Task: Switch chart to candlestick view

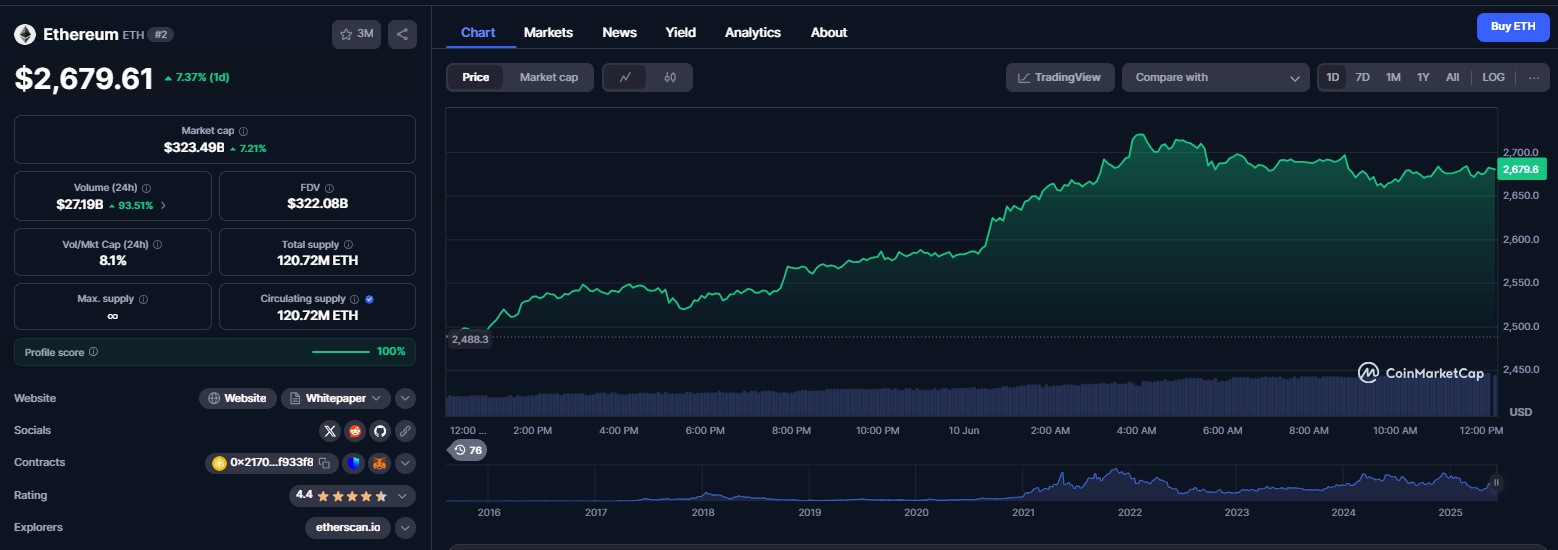Action: pyautogui.click(x=670, y=77)
